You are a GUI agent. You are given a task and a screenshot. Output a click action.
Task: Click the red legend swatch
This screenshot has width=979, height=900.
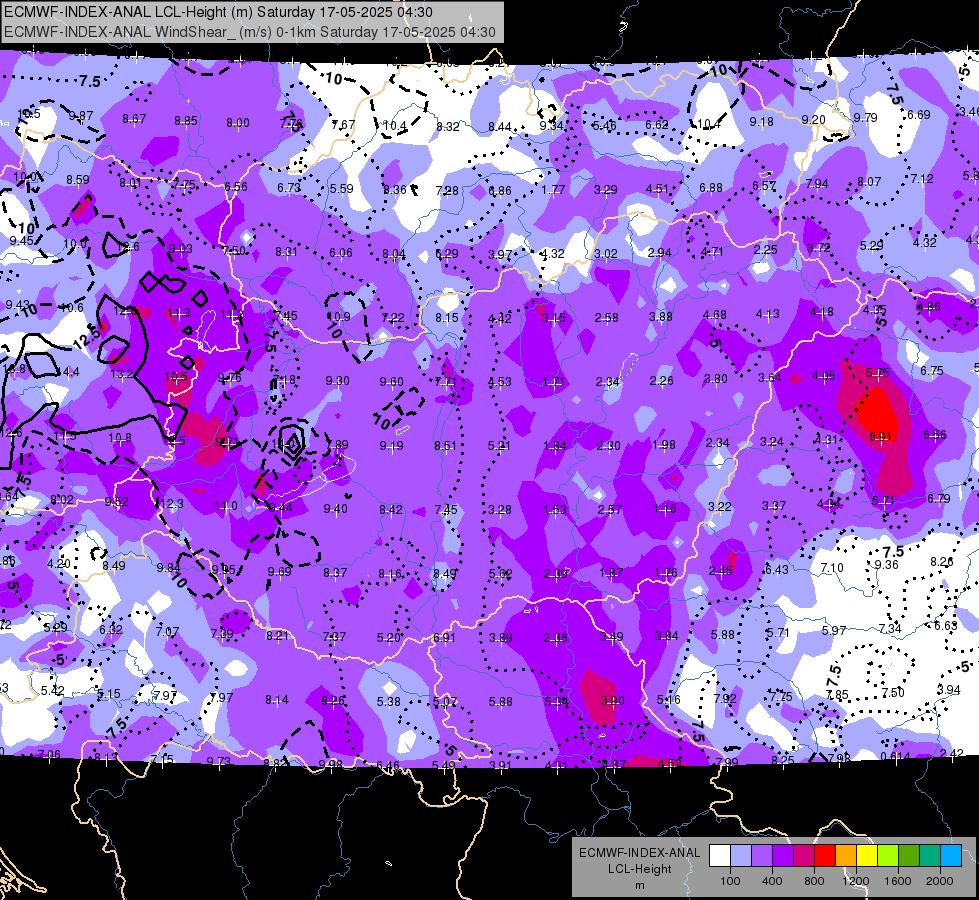[x=825, y=856]
